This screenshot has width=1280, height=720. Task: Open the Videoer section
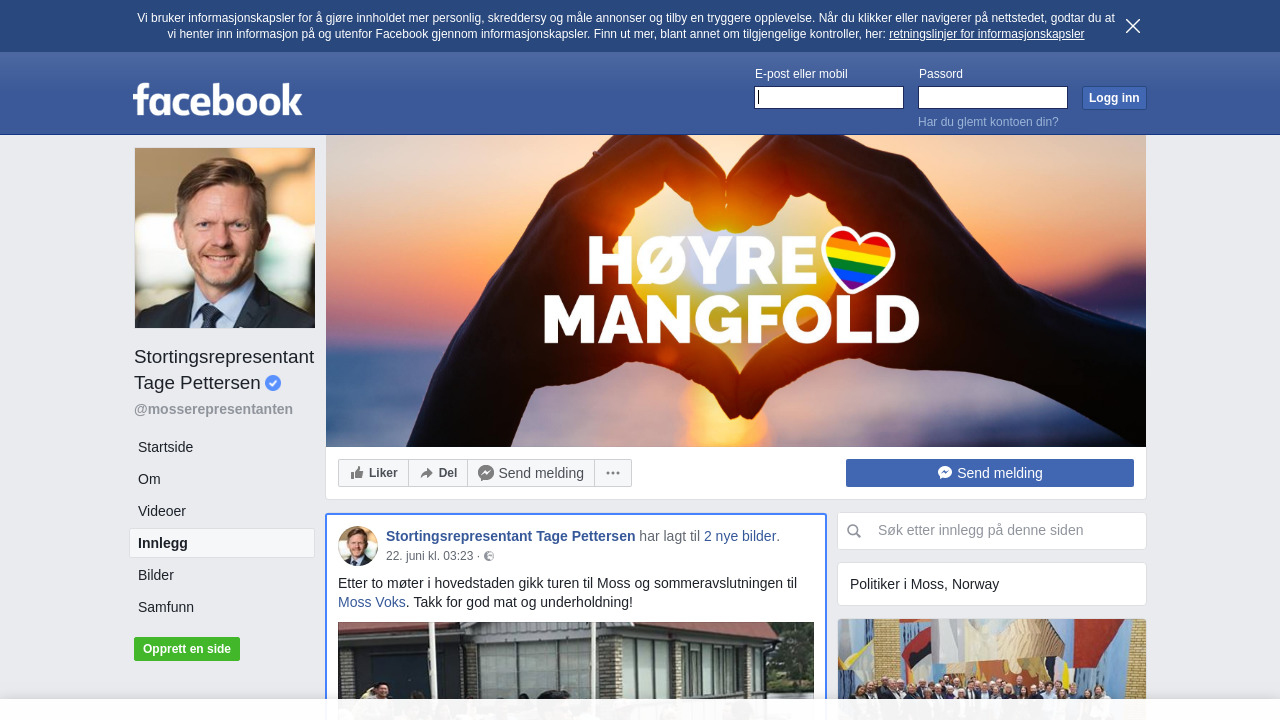[162, 511]
